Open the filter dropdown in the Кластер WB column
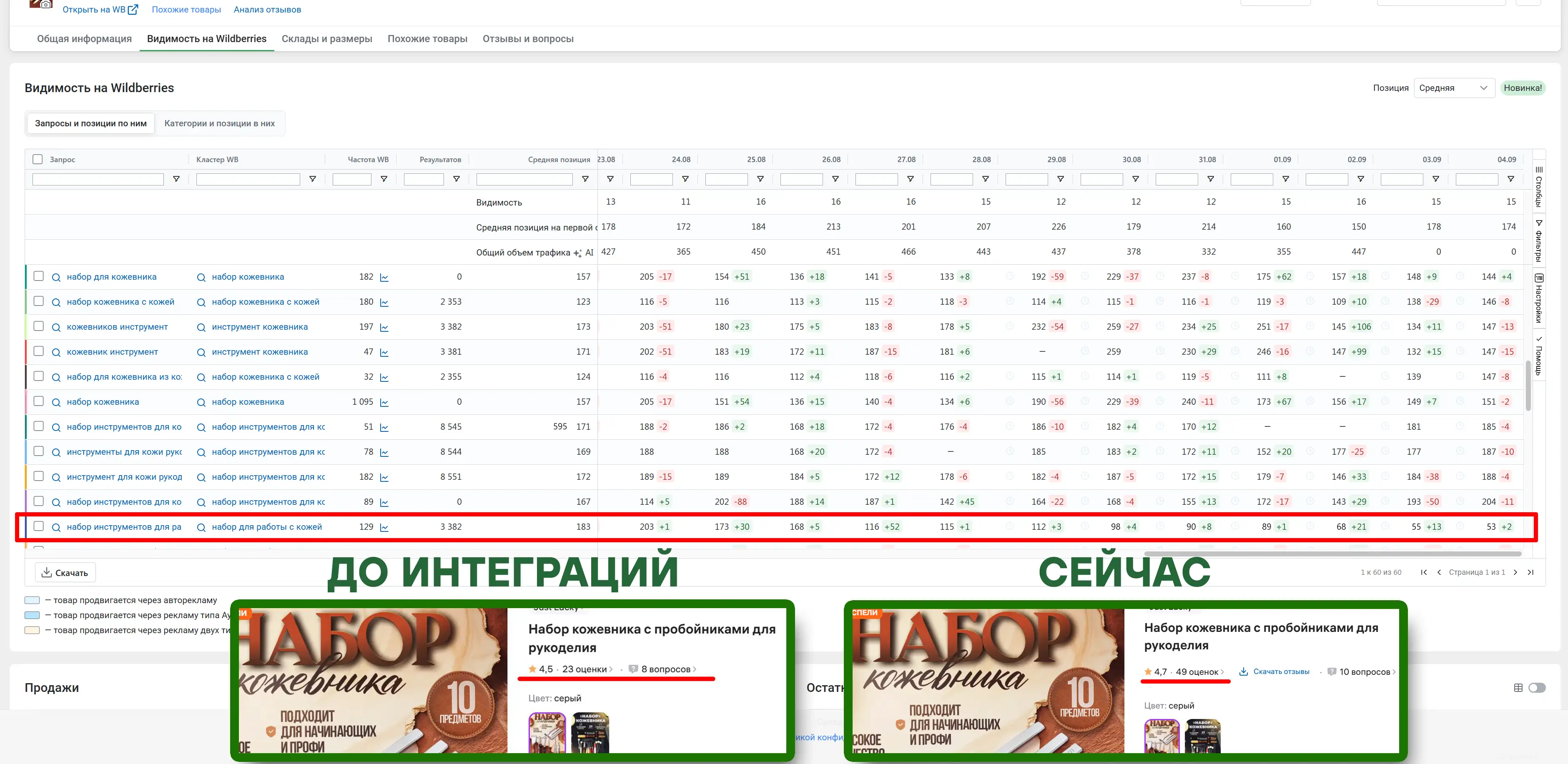 click(313, 179)
